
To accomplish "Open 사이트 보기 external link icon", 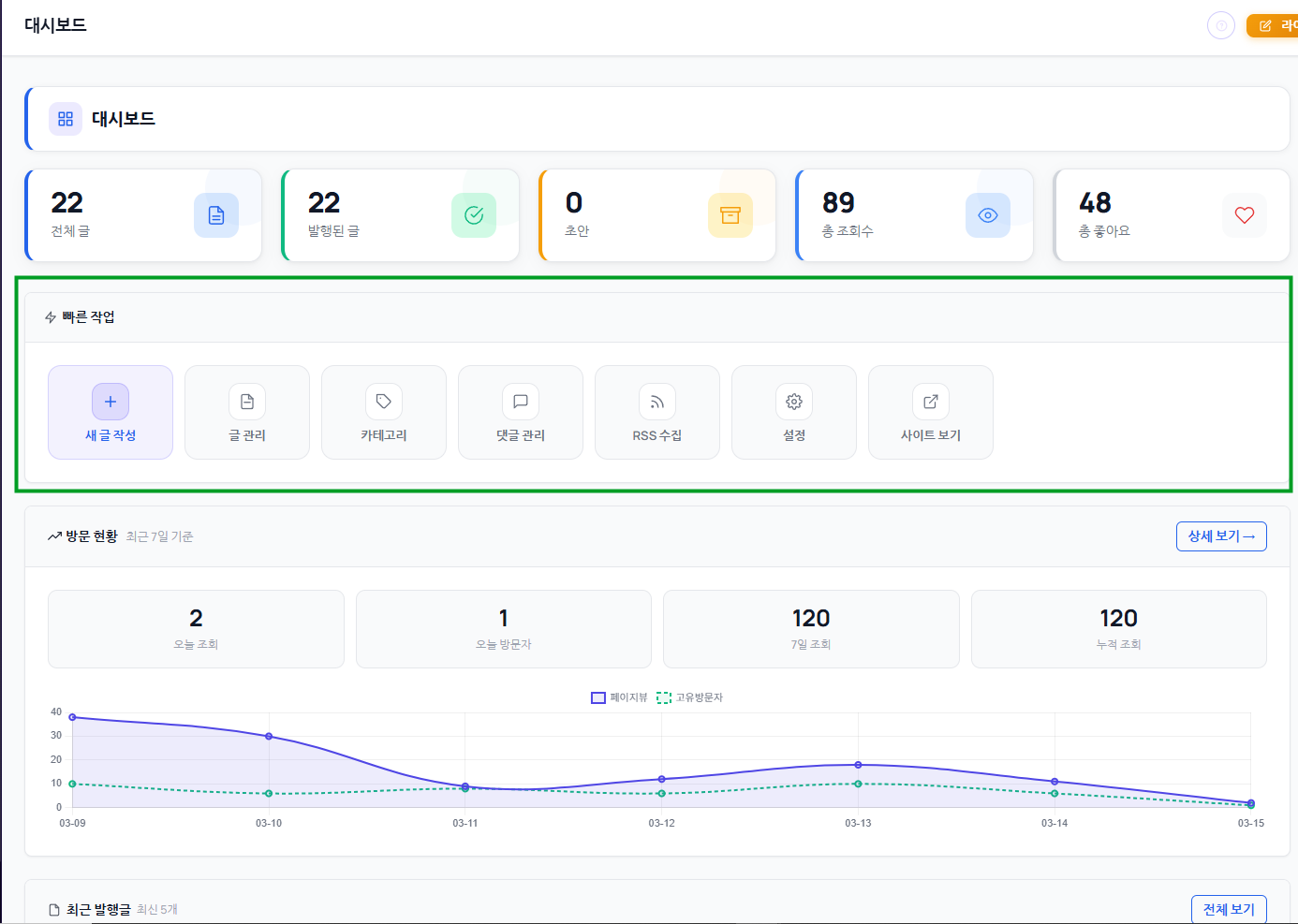I will (x=931, y=402).
